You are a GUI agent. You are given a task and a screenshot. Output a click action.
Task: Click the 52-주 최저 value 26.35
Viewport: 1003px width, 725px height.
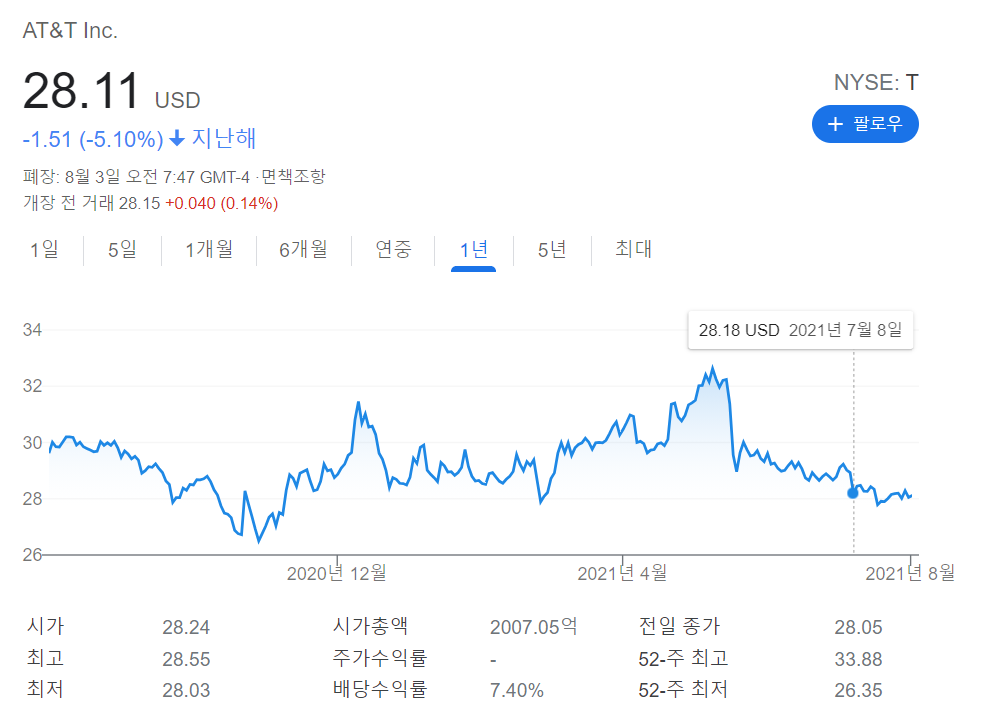click(x=858, y=690)
